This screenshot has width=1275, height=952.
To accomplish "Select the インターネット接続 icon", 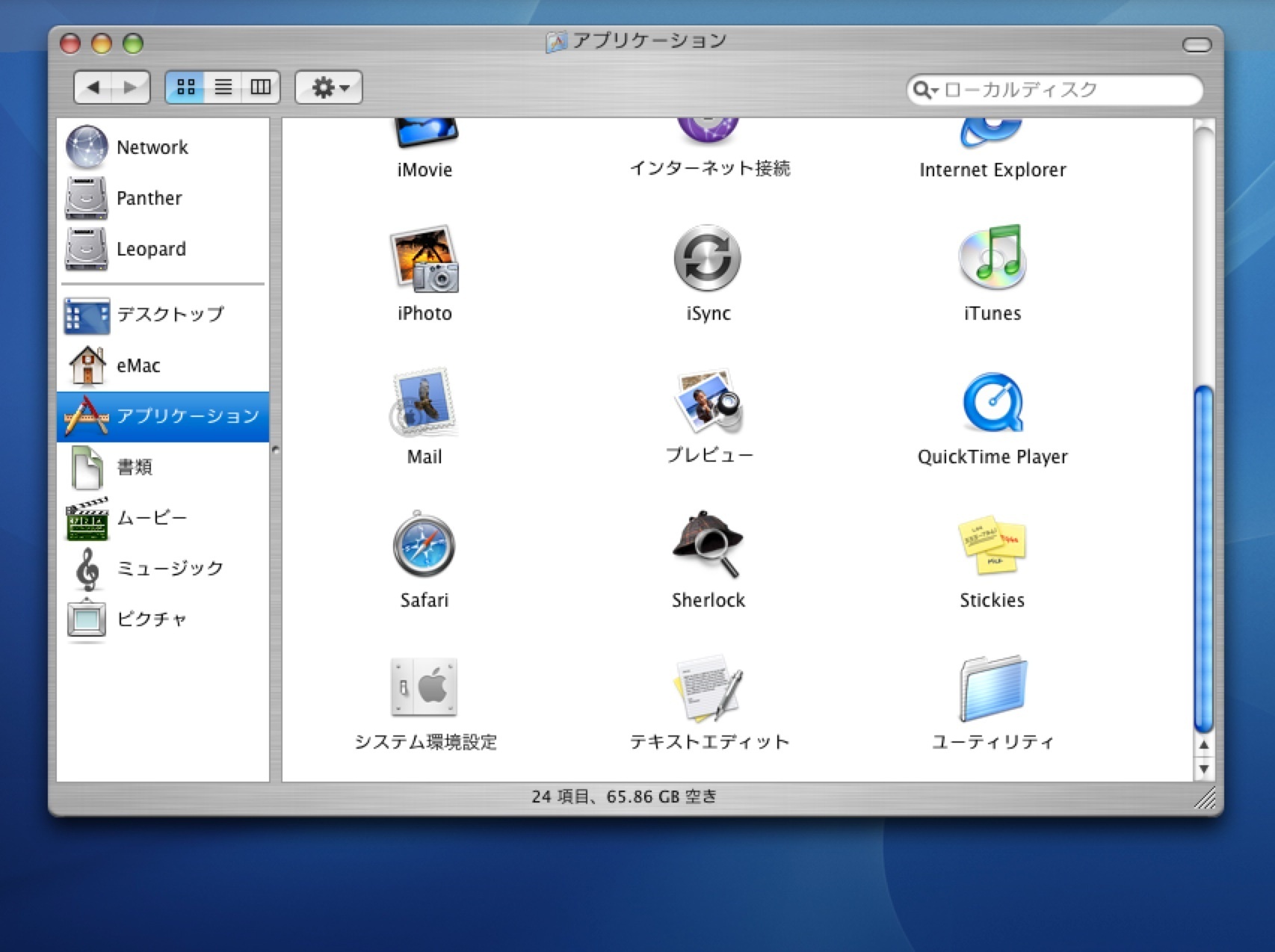I will 708,132.
